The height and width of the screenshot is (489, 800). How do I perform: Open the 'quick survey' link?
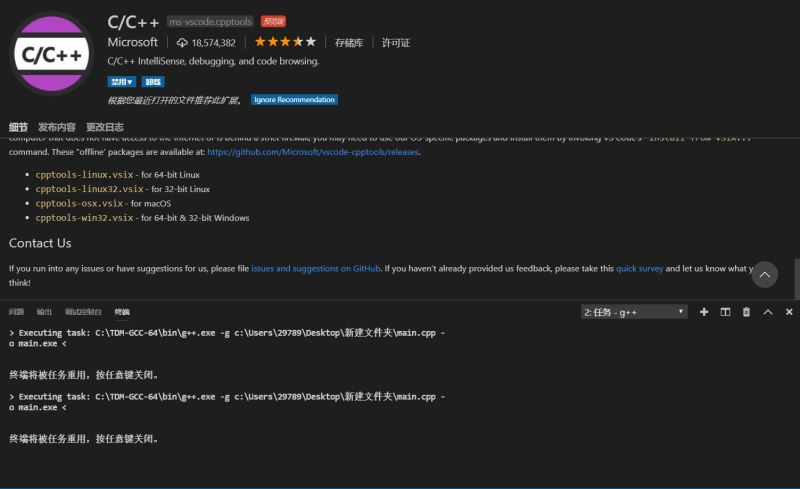click(639, 268)
